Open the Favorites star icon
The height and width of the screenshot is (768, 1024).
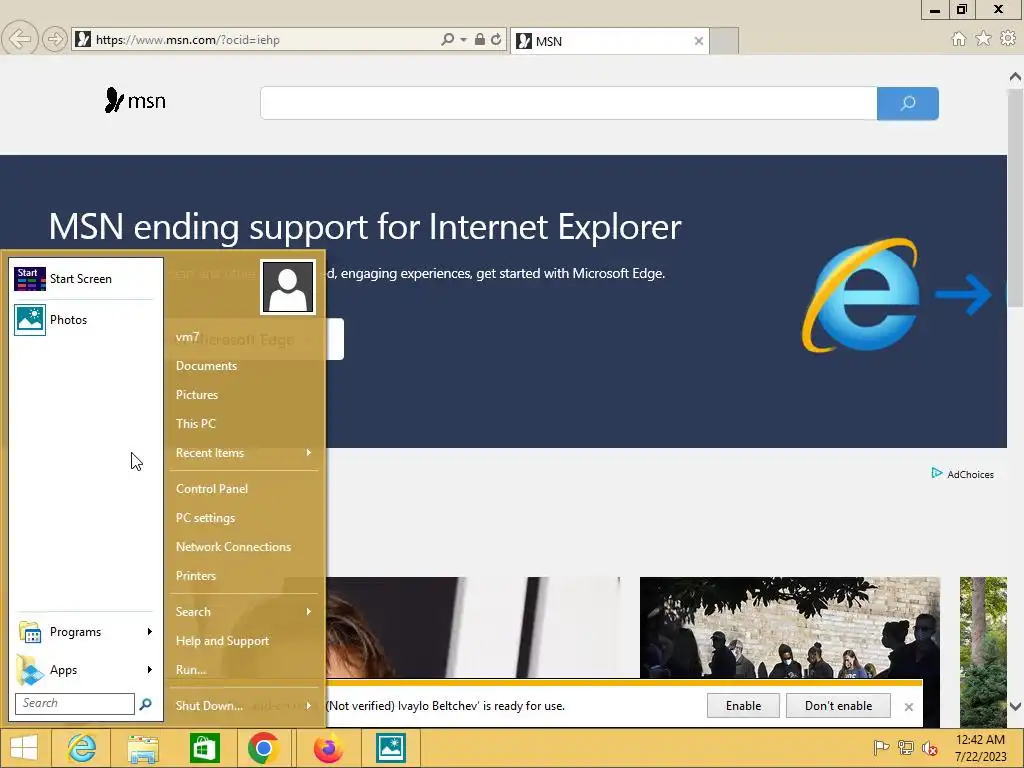(984, 39)
